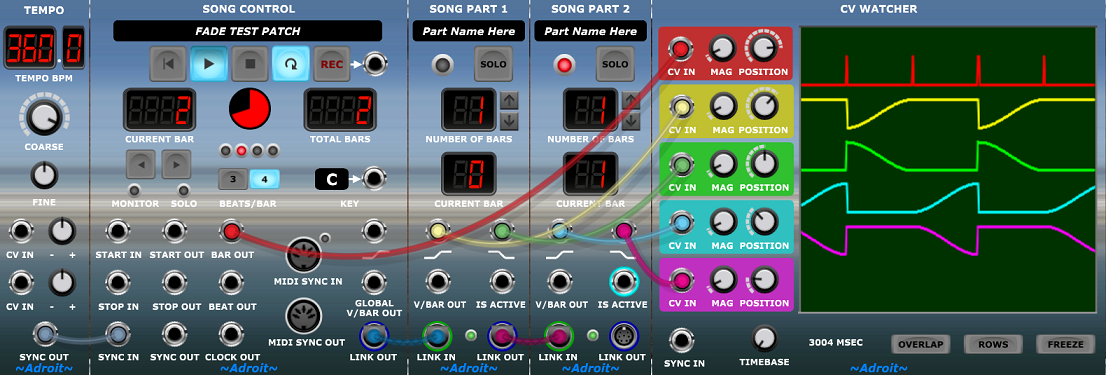Click the FREEZE button in CV Watcher
Viewport: 1106px width, 375px height.
click(1064, 344)
